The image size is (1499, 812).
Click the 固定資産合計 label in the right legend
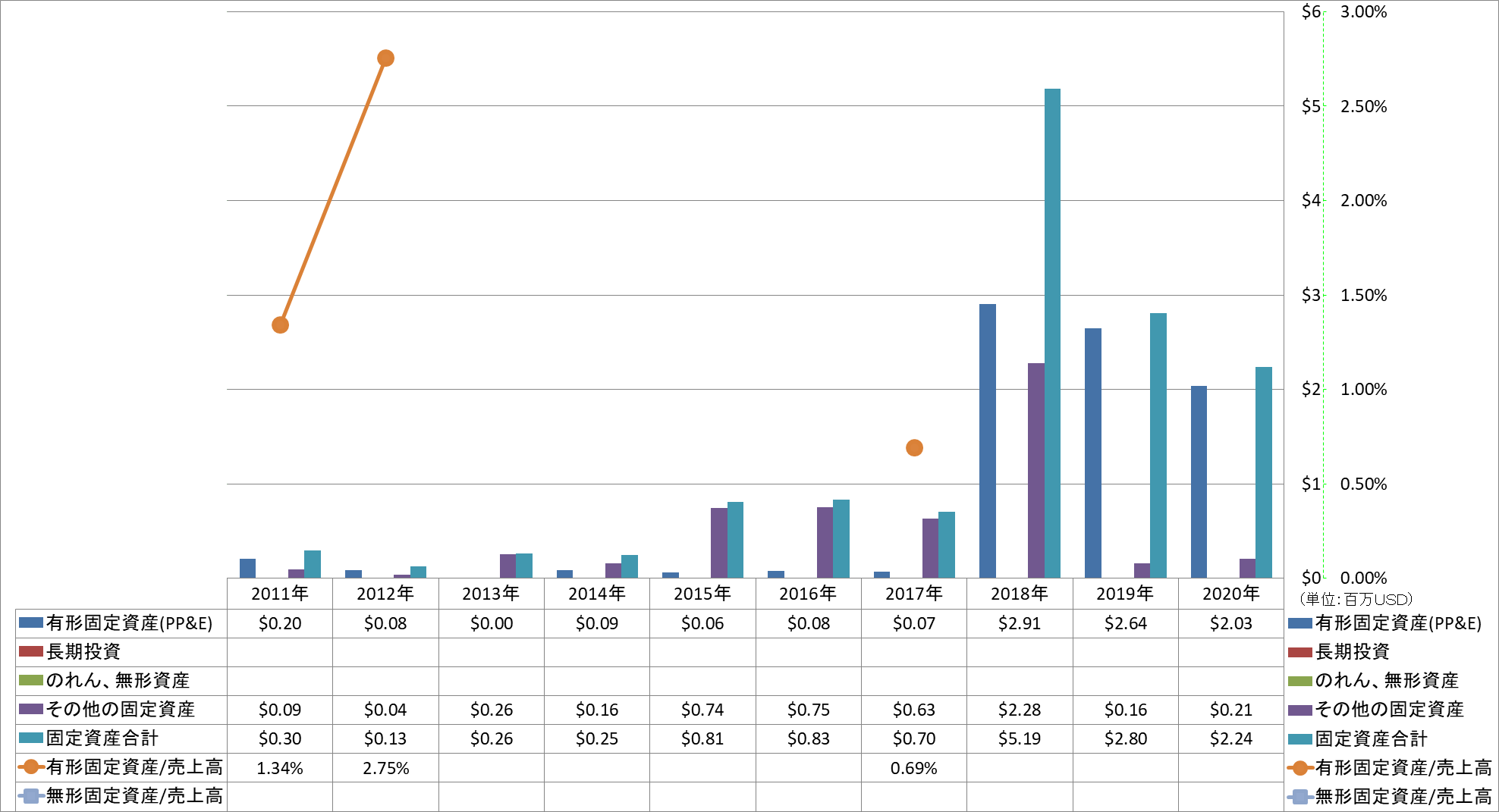pyautogui.click(x=1372, y=738)
